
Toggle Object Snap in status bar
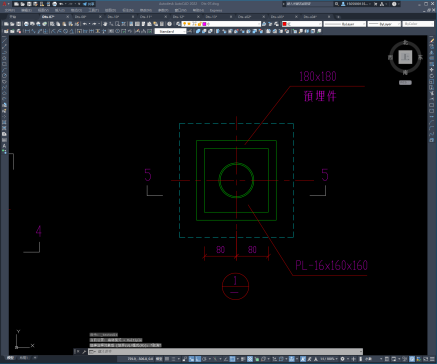(232, 359)
